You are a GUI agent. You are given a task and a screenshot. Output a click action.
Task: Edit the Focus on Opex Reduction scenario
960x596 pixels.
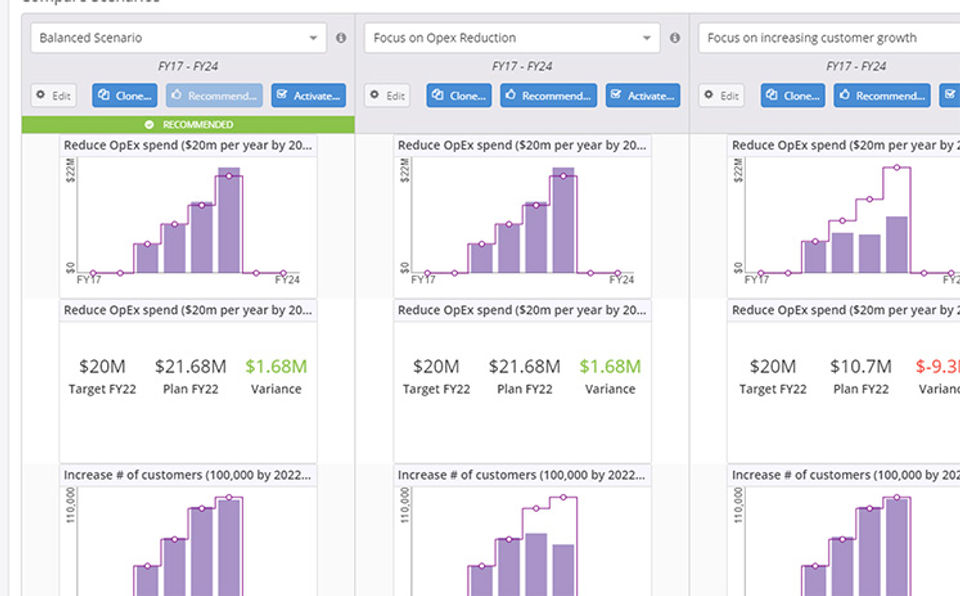tap(388, 96)
